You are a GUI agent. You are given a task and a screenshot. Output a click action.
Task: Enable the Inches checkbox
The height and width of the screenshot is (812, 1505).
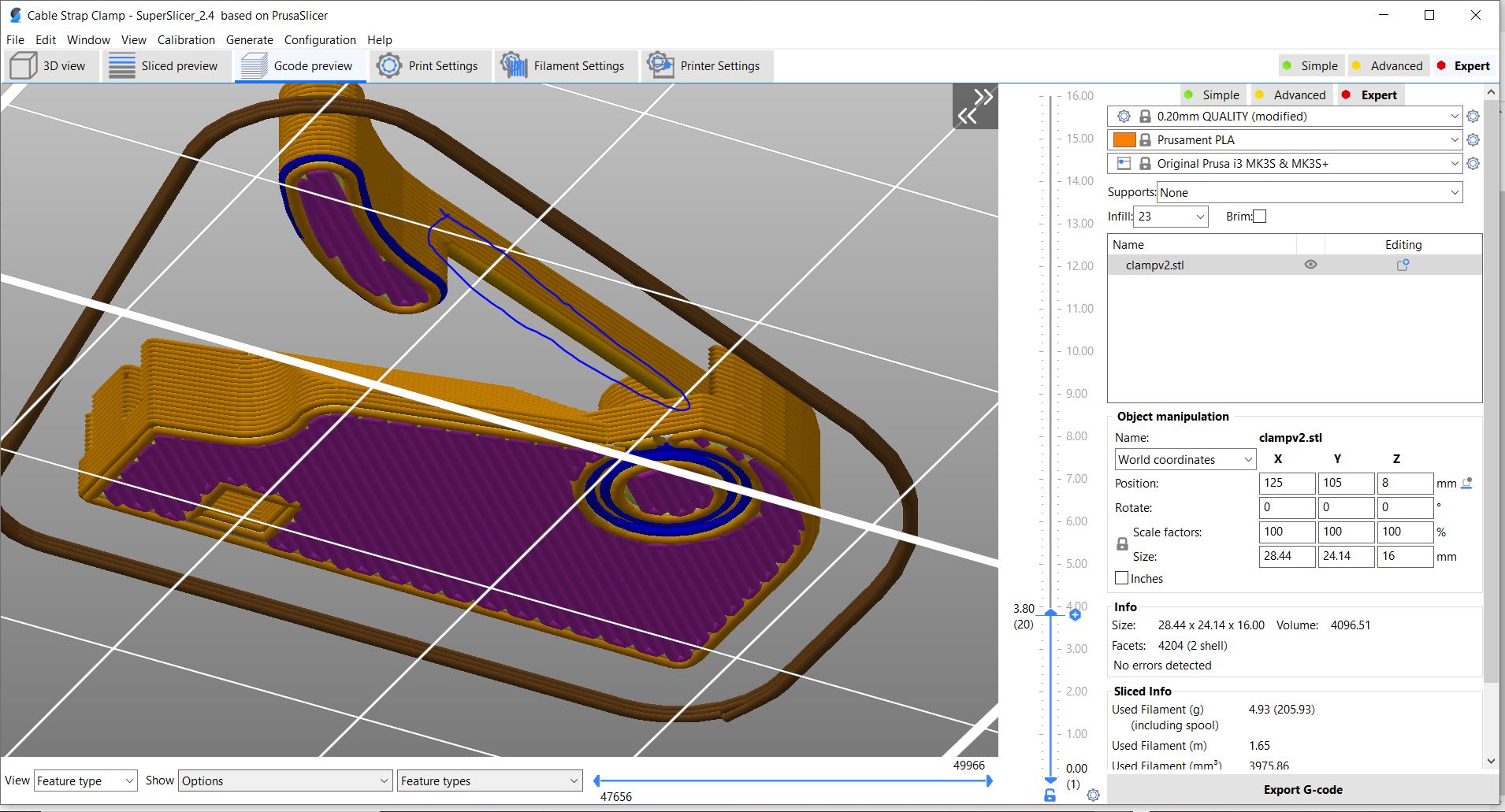click(x=1121, y=578)
